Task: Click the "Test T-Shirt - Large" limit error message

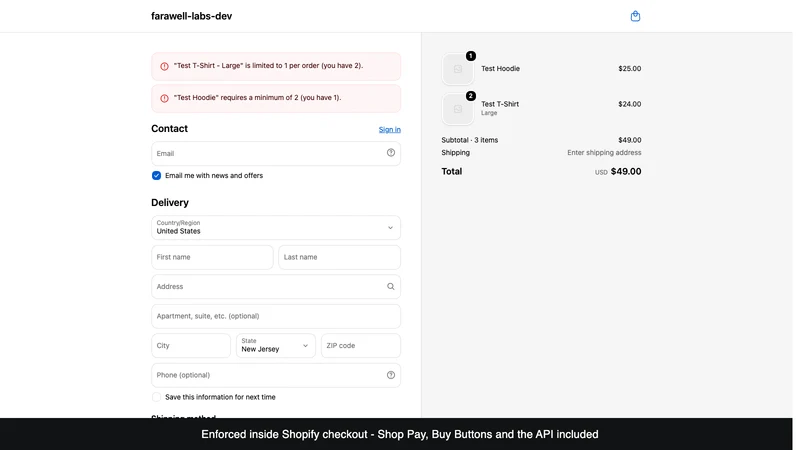Action: pos(268,66)
